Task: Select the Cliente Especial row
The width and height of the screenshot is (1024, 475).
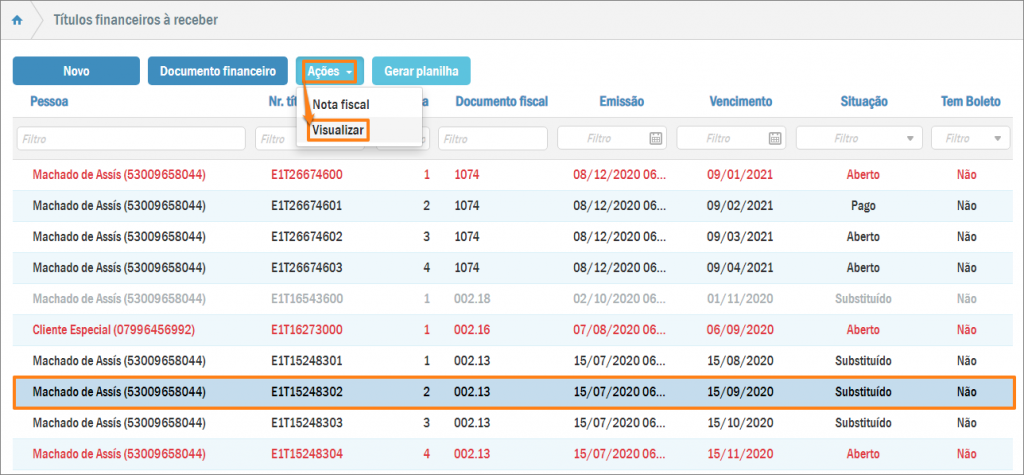Action: (113, 329)
